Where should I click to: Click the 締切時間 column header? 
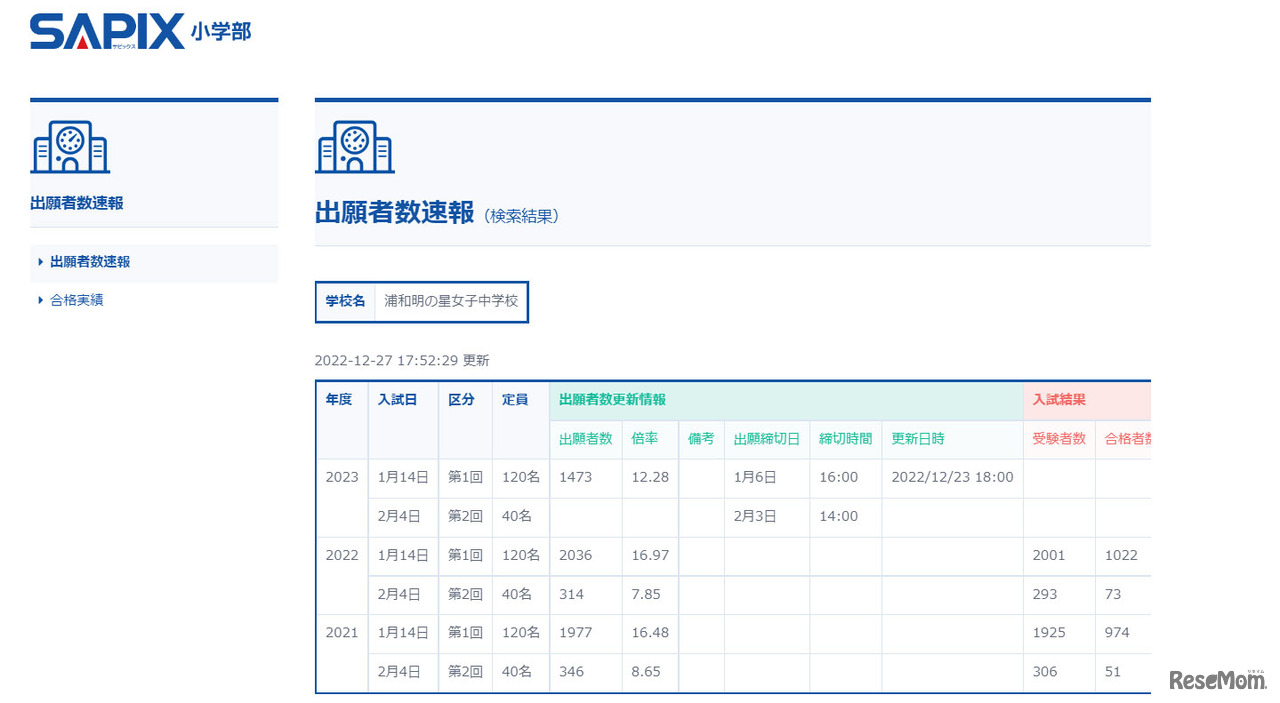coord(845,439)
